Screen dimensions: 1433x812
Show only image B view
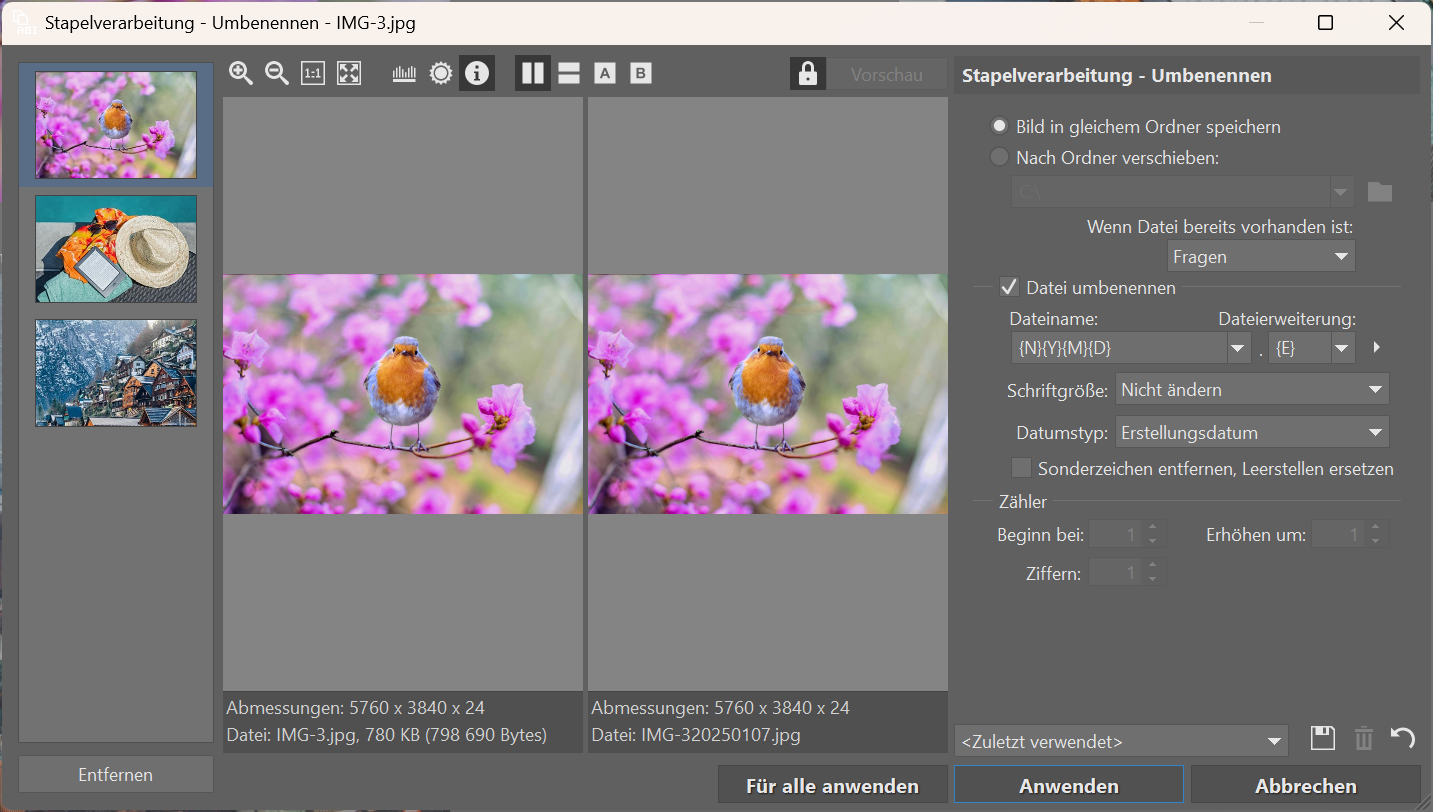(641, 73)
